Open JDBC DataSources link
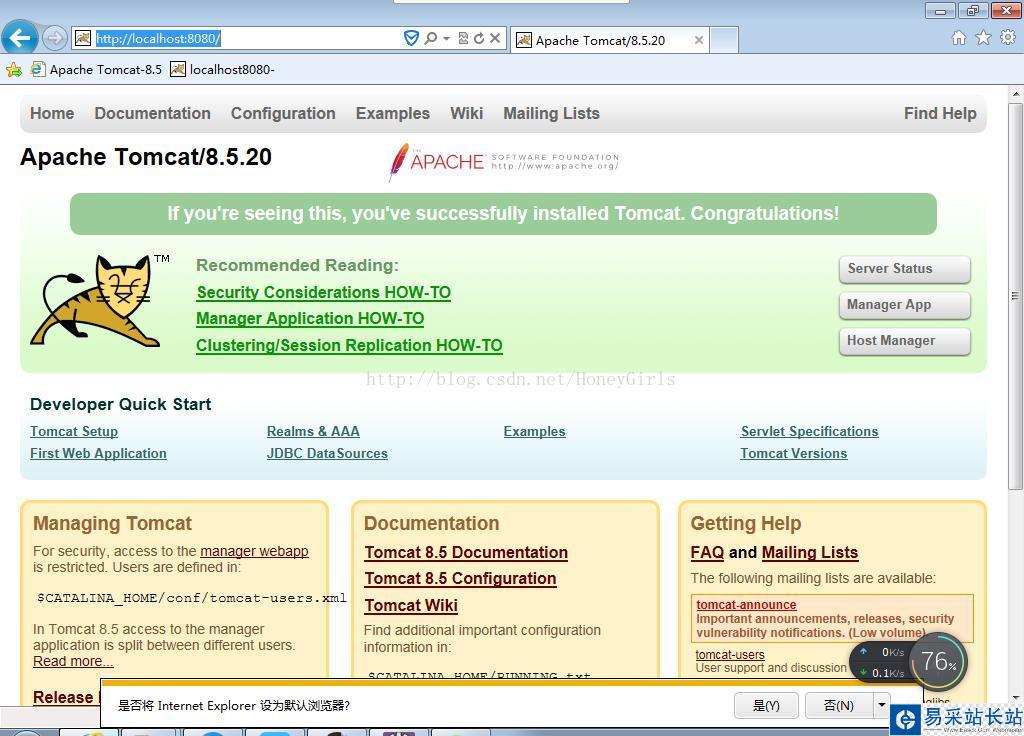Image resolution: width=1024 pixels, height=736 pixels. tap(327, 453)
